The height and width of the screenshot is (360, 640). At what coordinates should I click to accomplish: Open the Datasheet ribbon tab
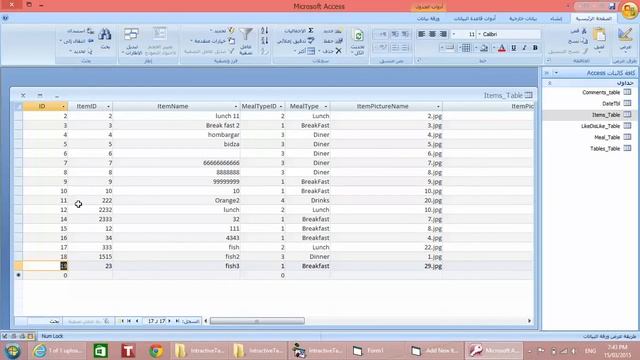[428, 19]
